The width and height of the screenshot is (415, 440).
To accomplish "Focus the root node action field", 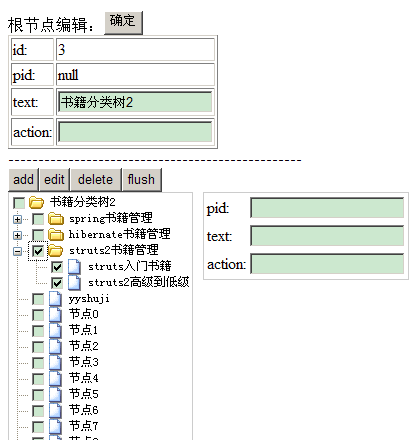I will point(135,132).
